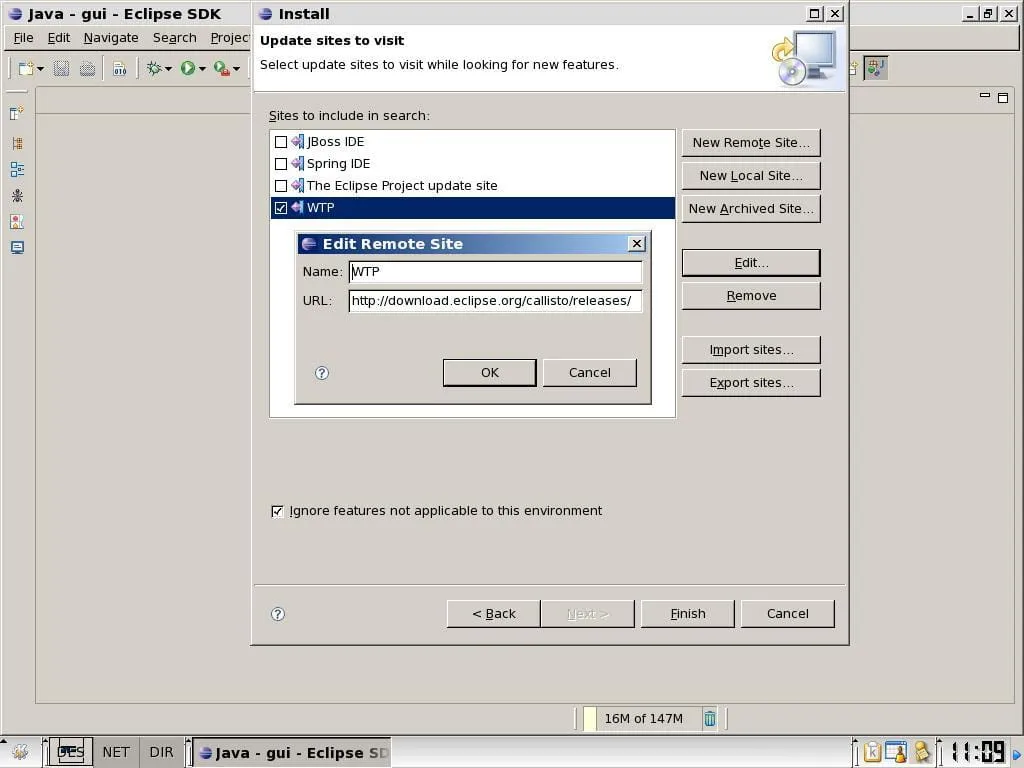1024x768 pixels.
Task: Click Export sites button
Action: click(751, 383)
